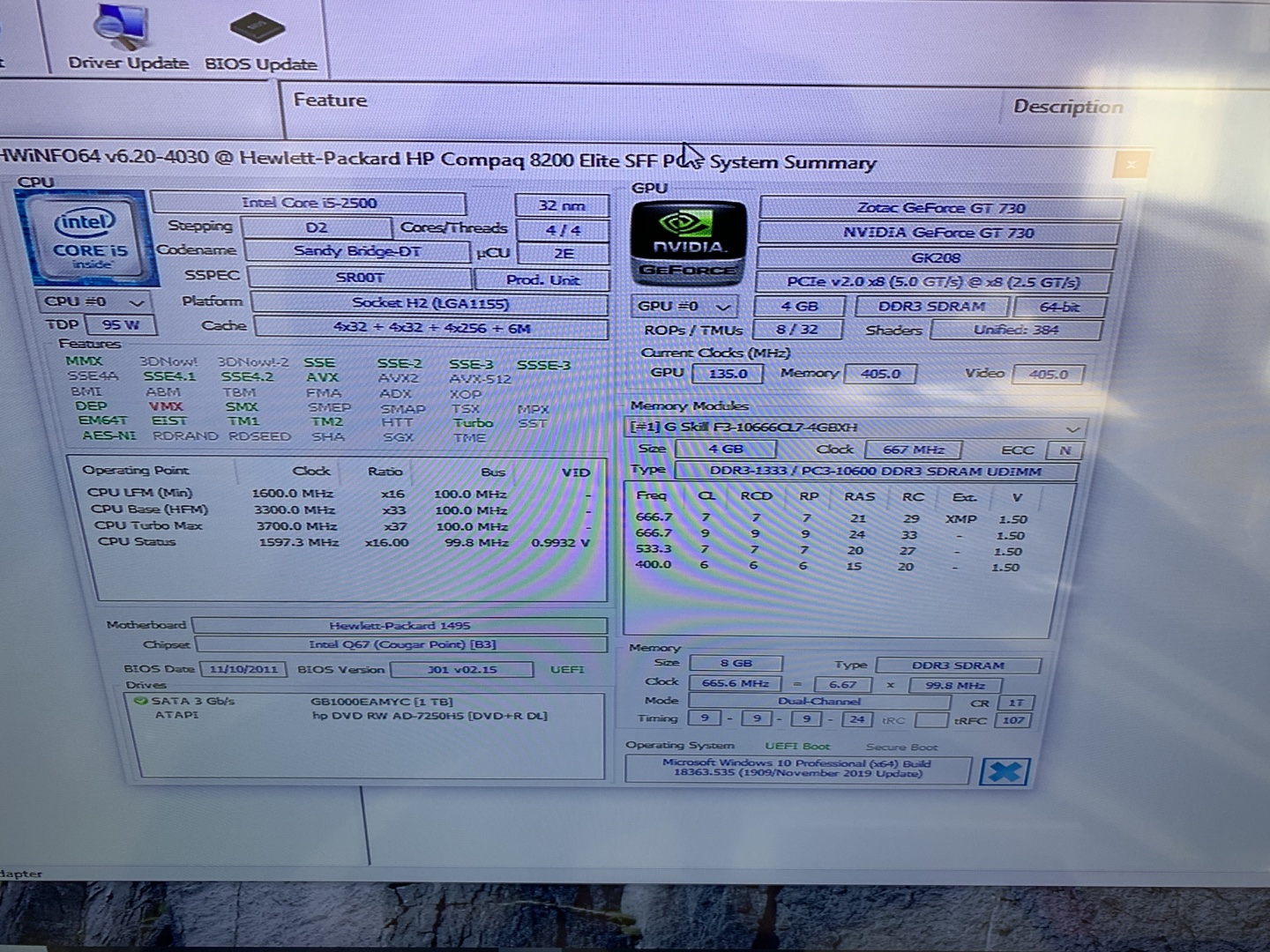Click the Memory Clock value 665.6 MHz
Viewport: 1270px width, 952px height.
coord(736,684)
